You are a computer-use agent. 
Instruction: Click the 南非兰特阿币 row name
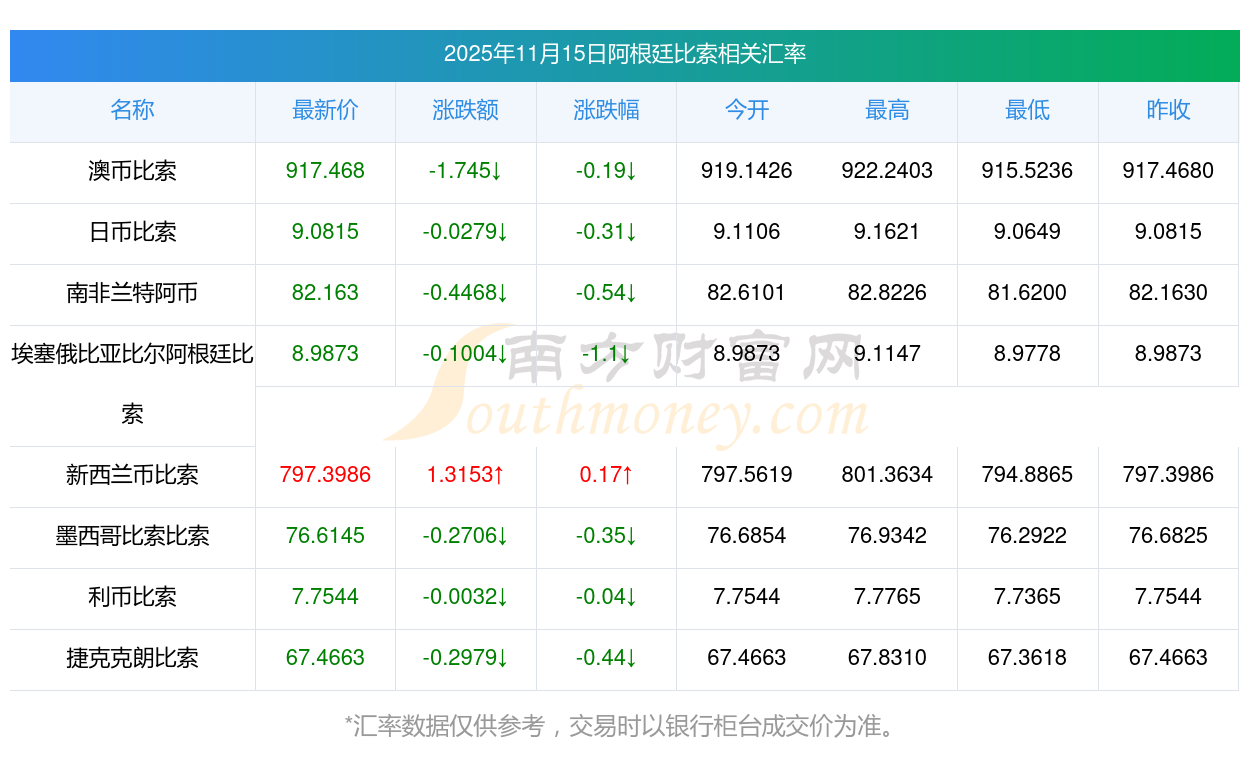[132, 293]
